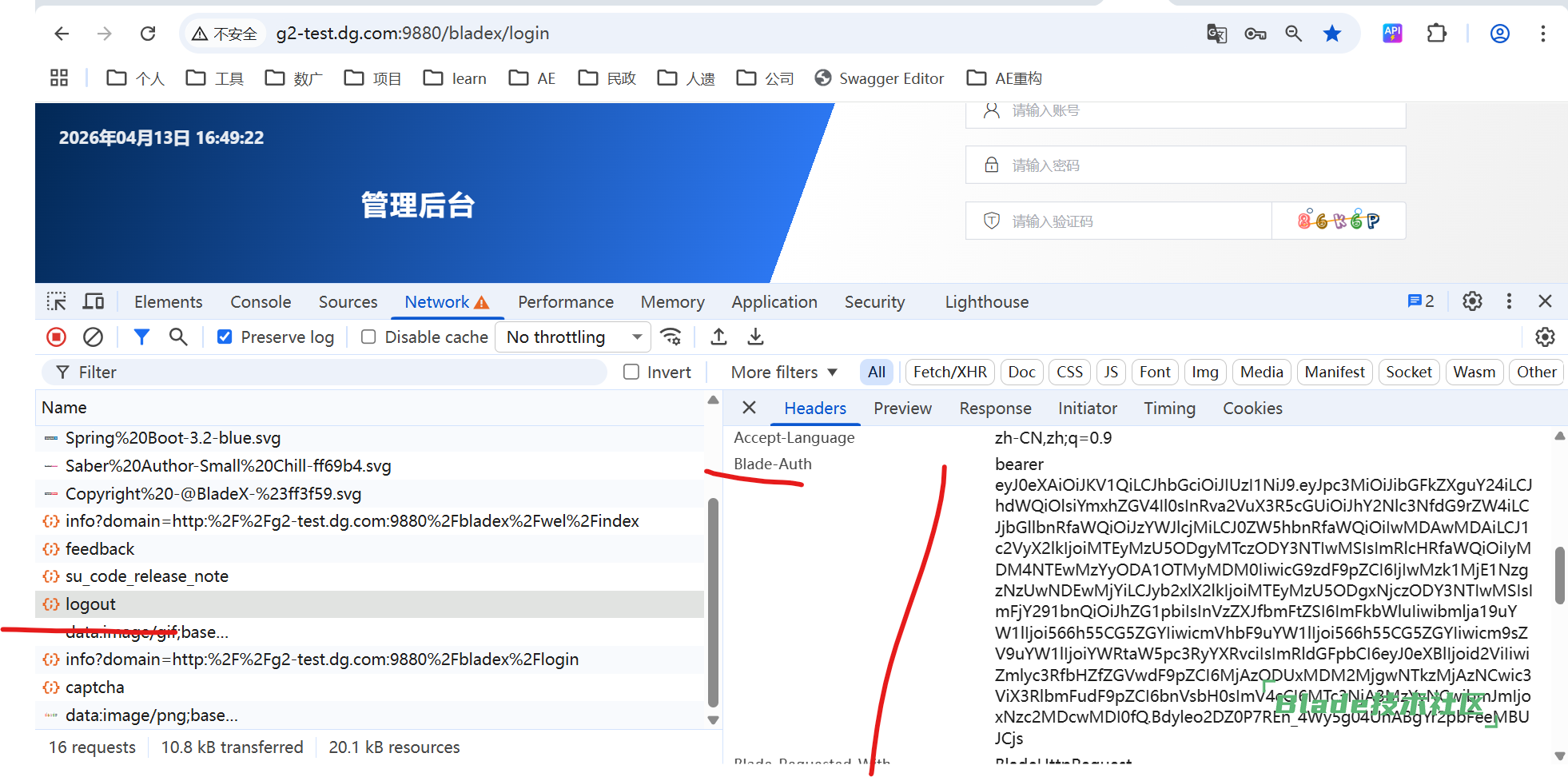
Task: Click the stop recording network log icon
Action: tap(56, 337)
